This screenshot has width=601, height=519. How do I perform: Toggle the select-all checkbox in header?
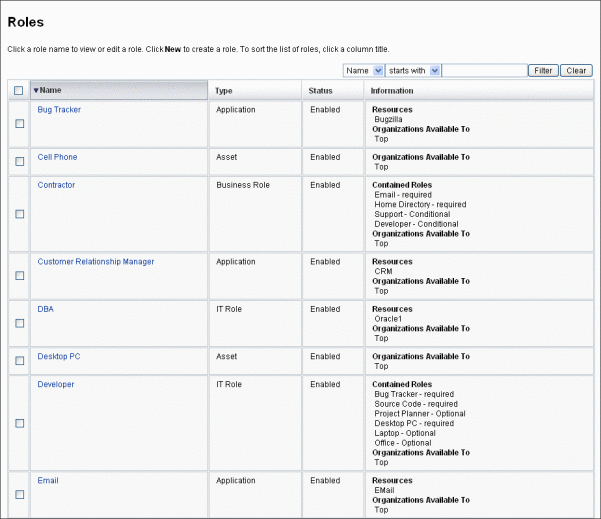pyautogui.click(x=18, y=90)
